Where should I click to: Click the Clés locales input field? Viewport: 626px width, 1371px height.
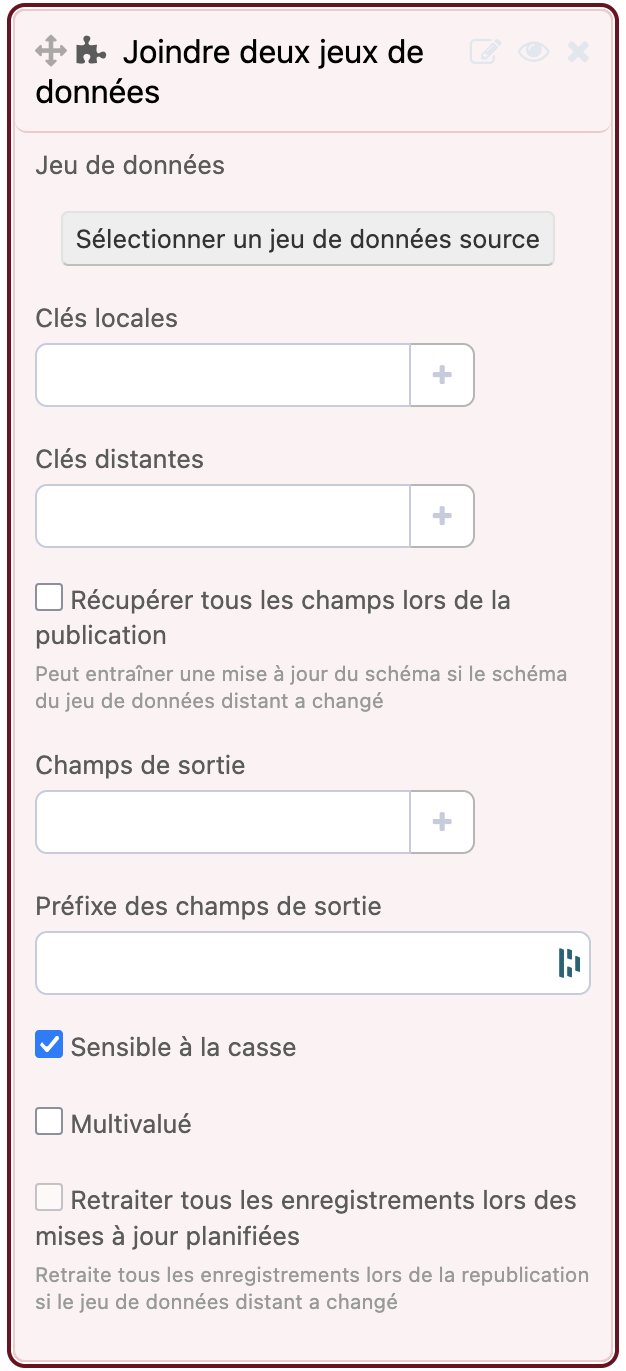pos(223,375)
